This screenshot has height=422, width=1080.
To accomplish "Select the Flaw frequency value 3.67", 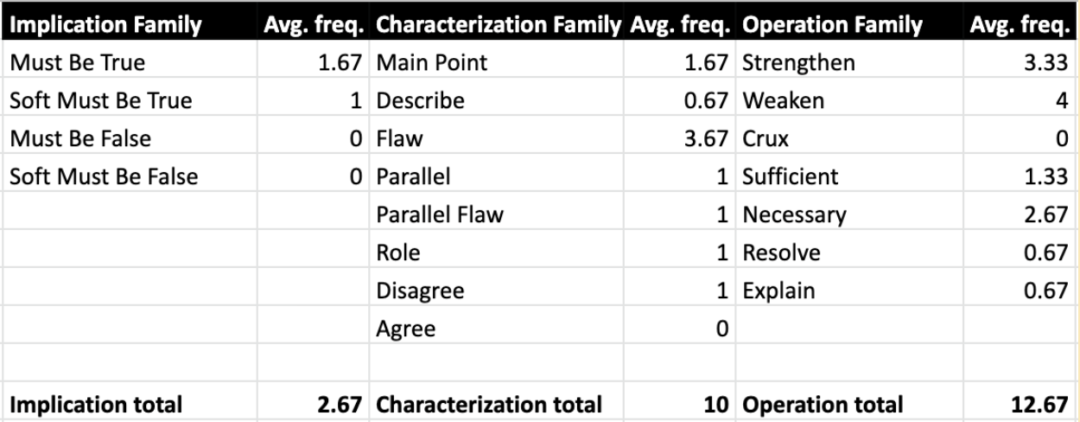I will [x=702, y=139].
